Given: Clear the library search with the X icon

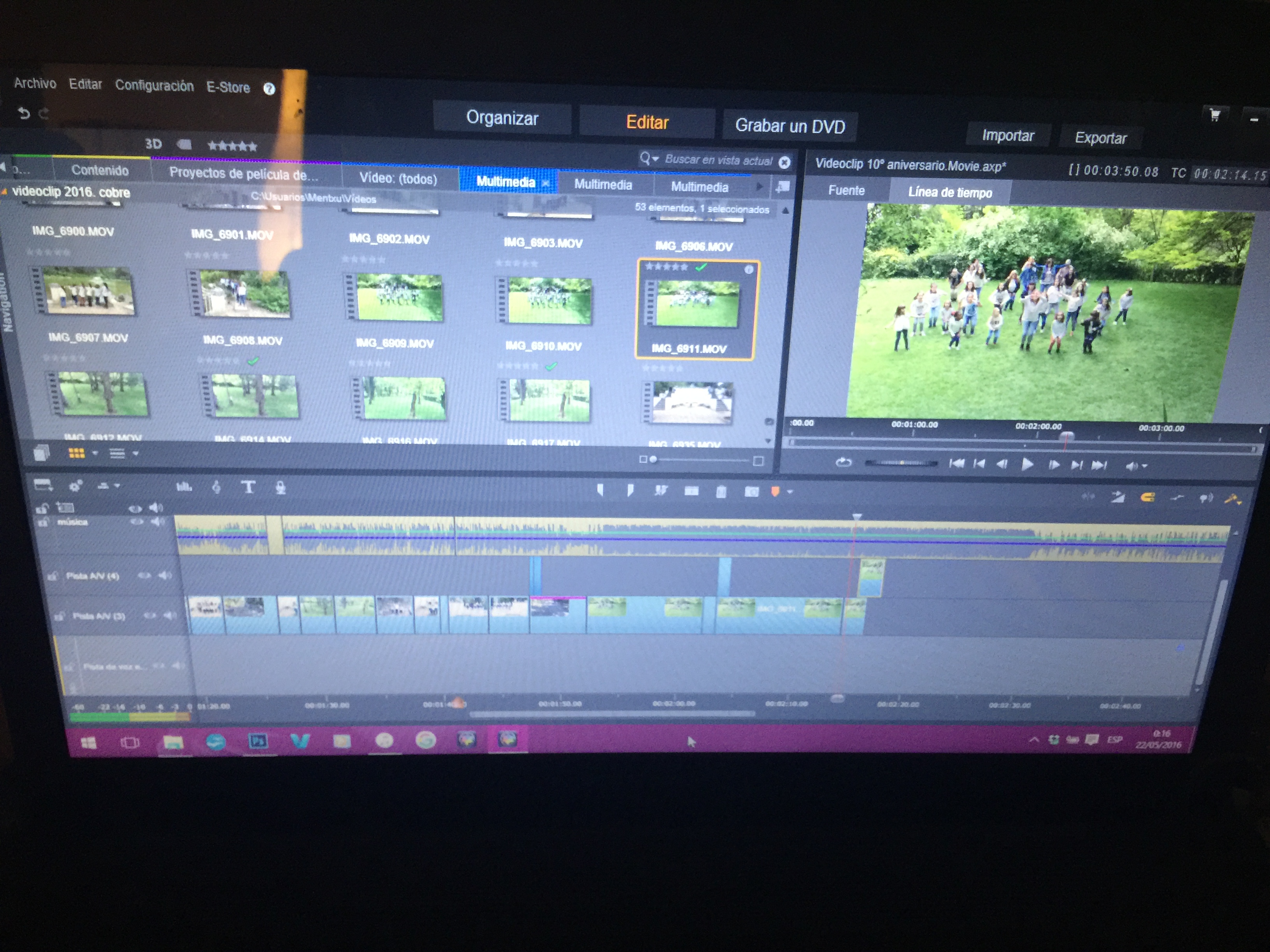Looking at the screenshot, I should coord(784,163).
